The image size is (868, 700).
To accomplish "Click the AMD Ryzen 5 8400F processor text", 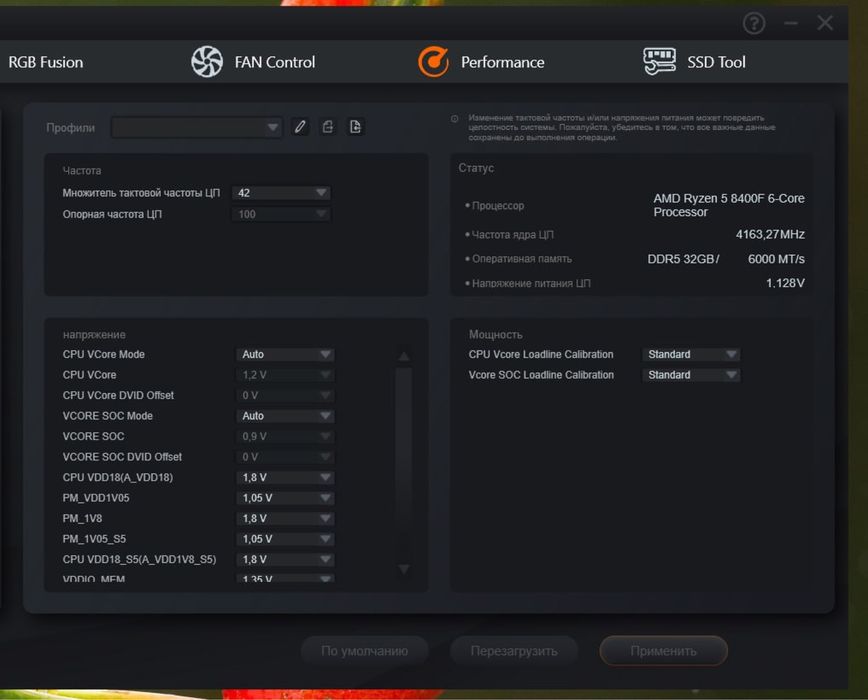I will coord(728,205).
